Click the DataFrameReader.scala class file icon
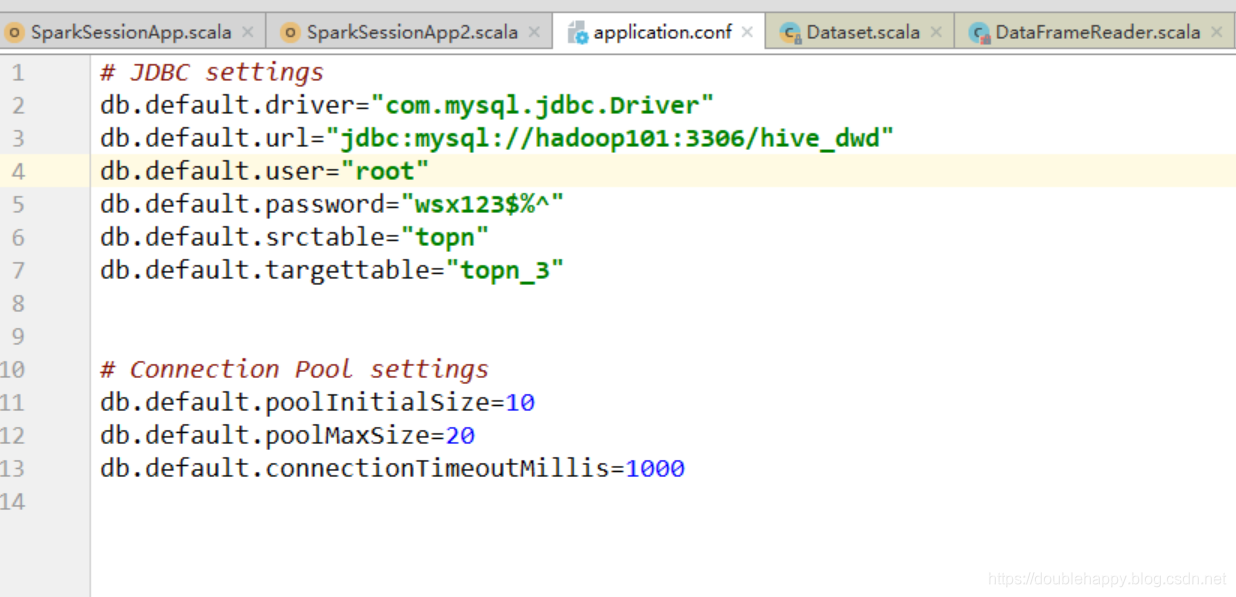 [979, 33]
